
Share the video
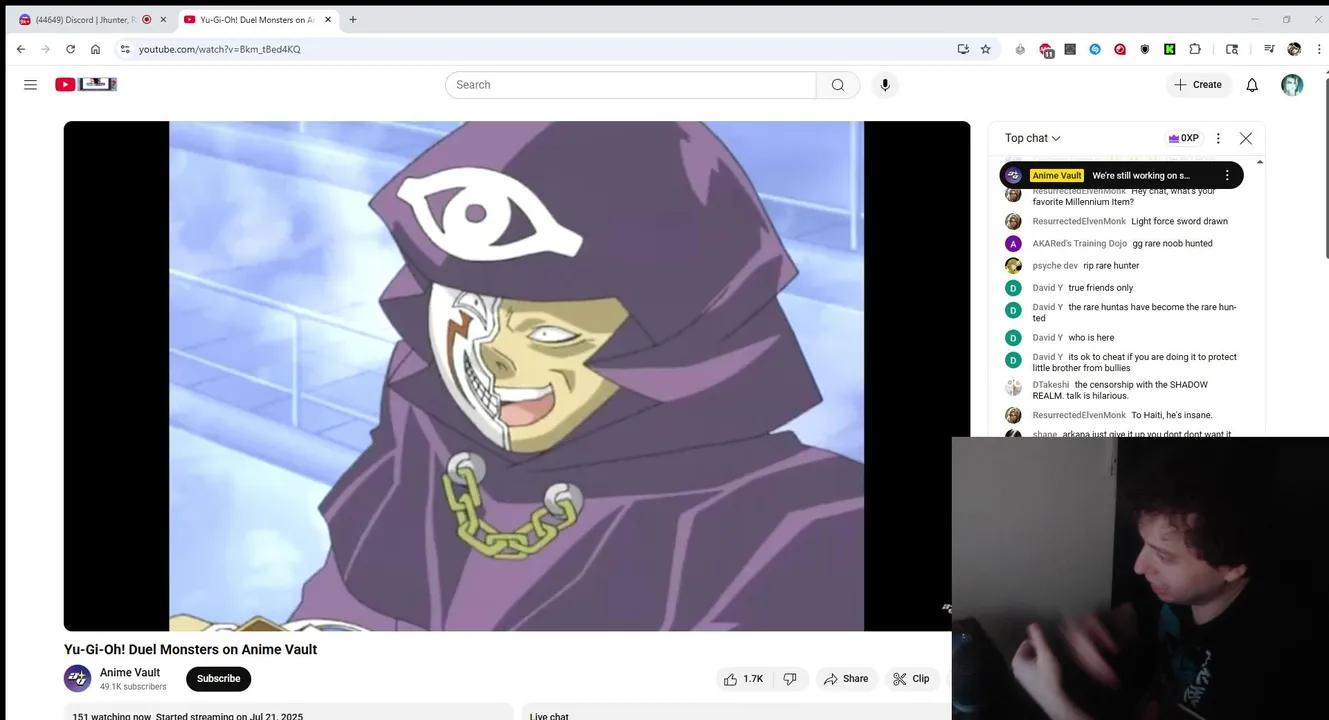846,679
